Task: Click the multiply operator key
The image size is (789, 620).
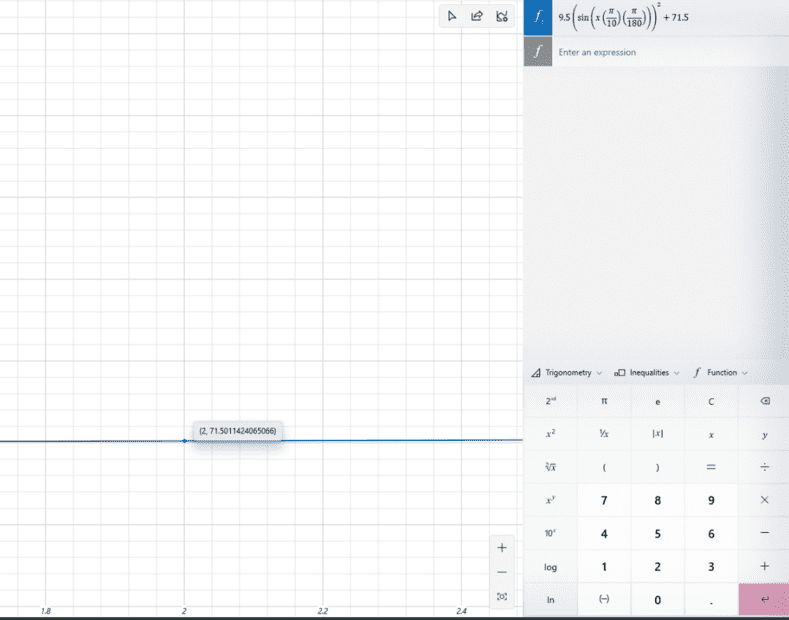Action: (764, 500)
